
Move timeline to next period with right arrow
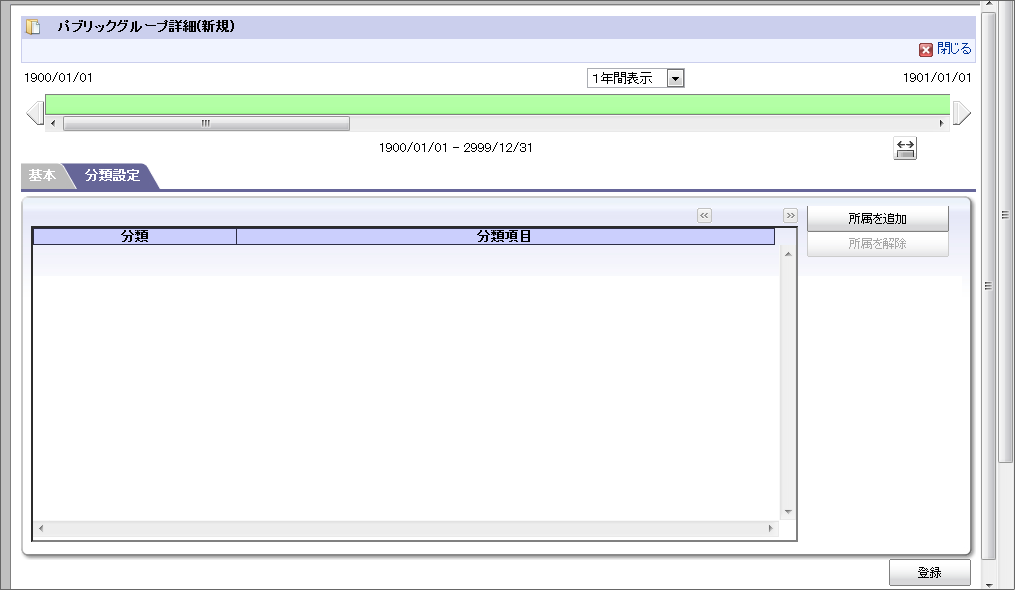(x=961, y=113)
